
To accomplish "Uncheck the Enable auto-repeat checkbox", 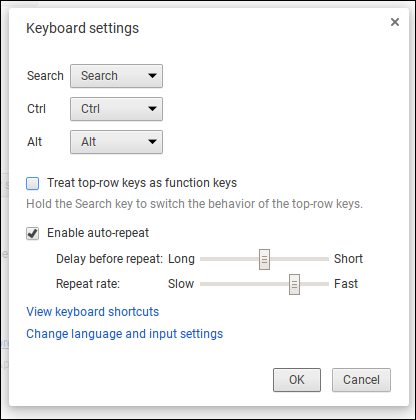I will pyautogui.click(x=33, y=233).
